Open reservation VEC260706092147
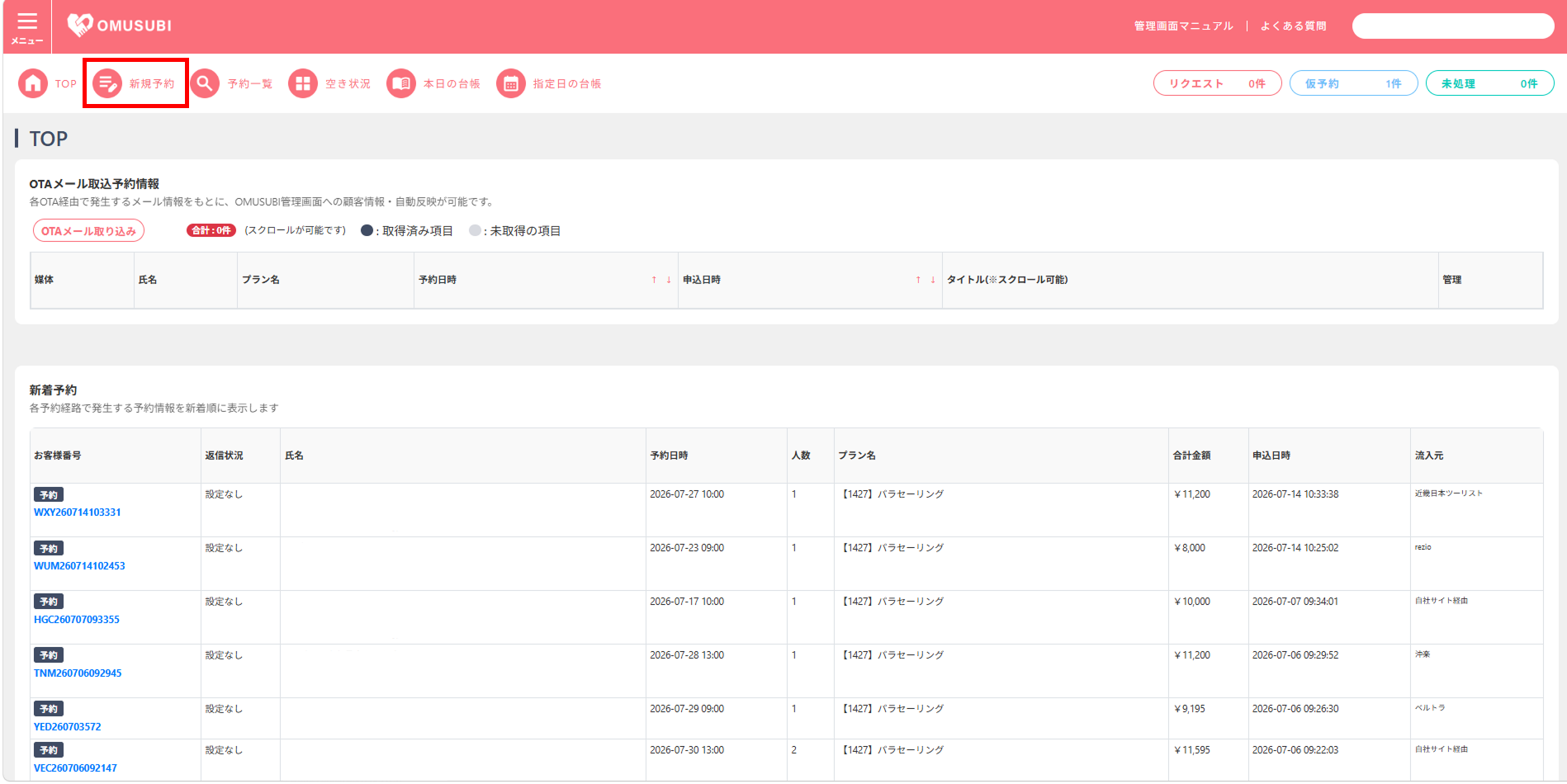 pyautogui.click(x=75, y=768)
